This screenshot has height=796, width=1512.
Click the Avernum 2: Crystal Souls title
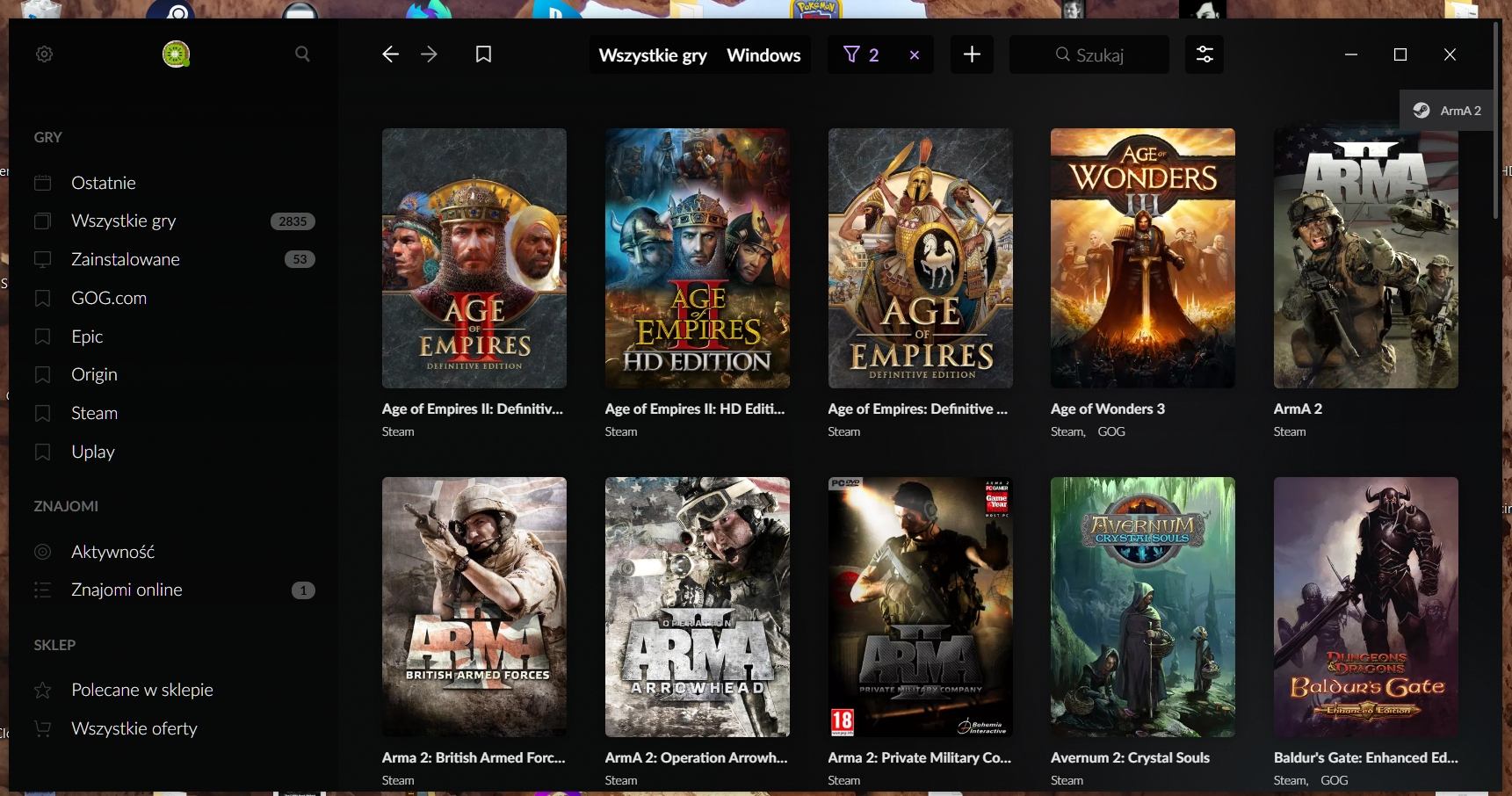1130,757
